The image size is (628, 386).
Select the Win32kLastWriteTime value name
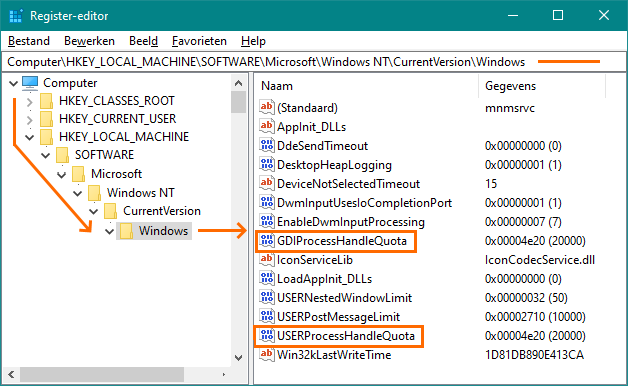tap(334, 355)
